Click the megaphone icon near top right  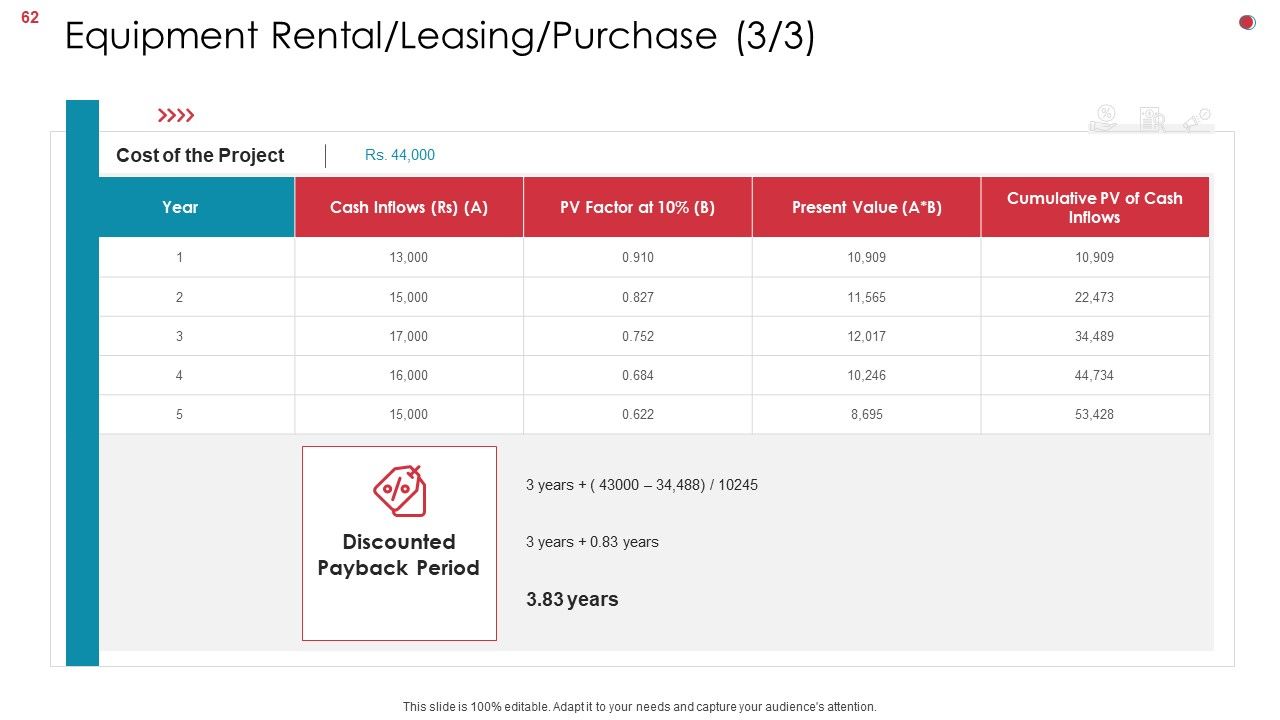[1197, 120]
